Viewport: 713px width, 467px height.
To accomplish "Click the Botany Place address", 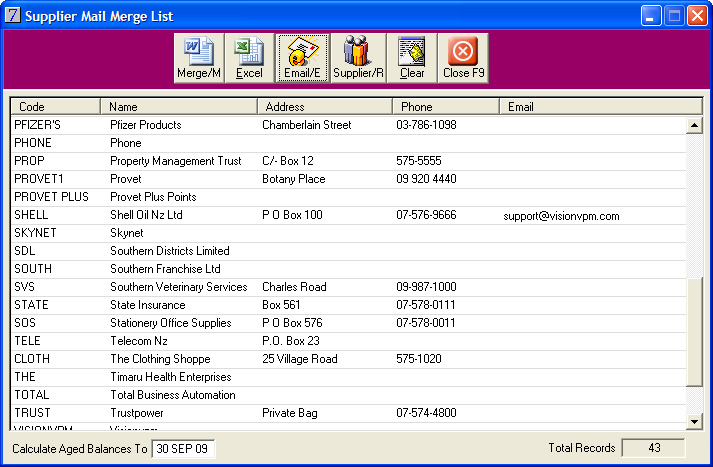I will coord(294,179).
